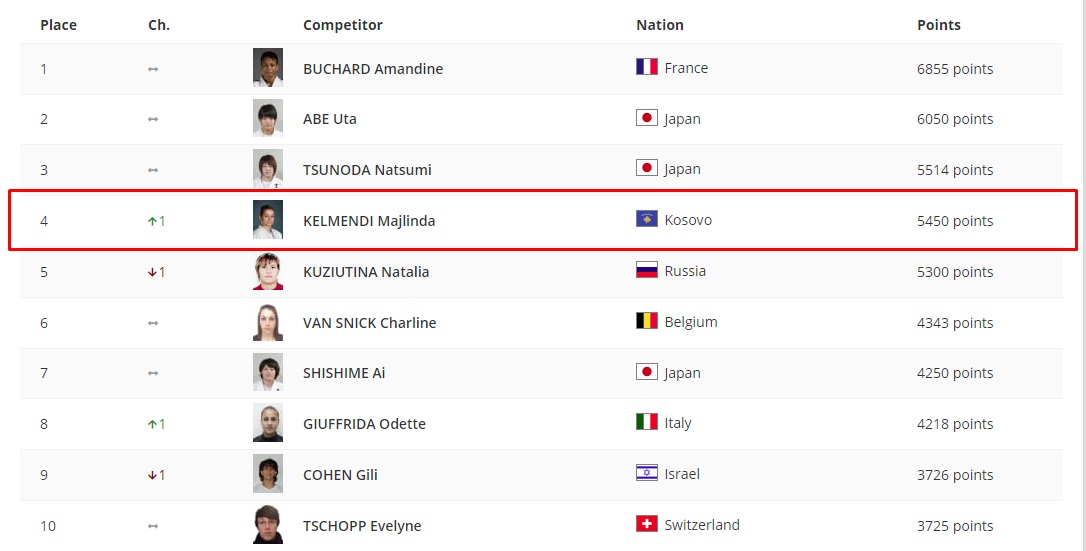Click the Nation column header

coord(659,25)
